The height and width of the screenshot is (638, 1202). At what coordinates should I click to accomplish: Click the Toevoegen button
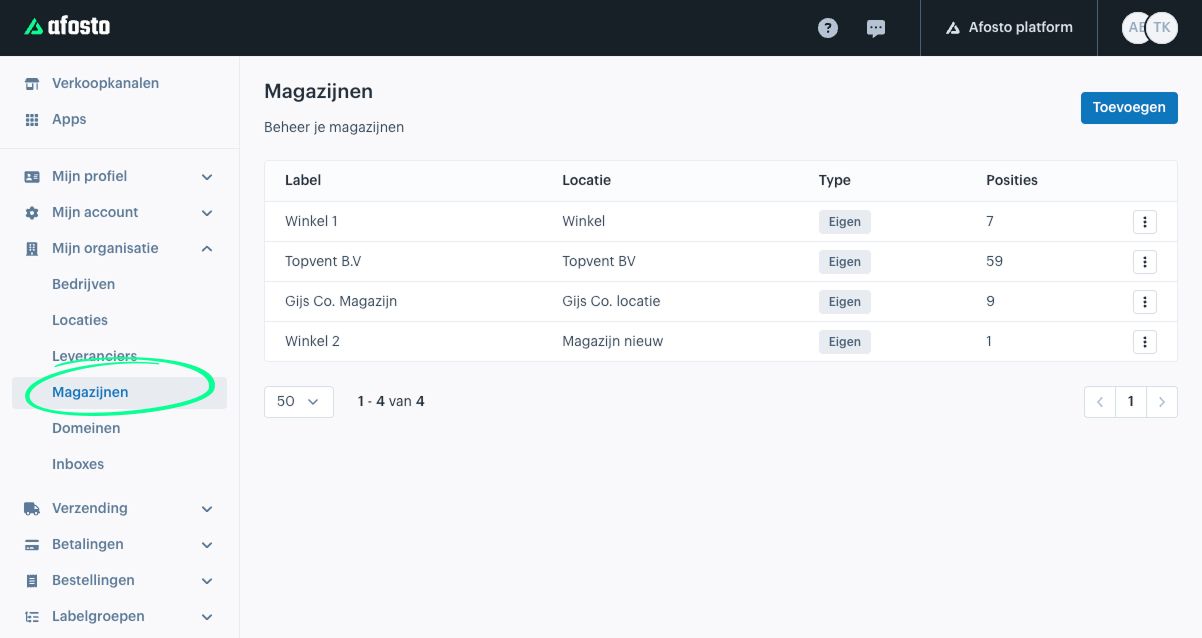(x=1129, y=107)
